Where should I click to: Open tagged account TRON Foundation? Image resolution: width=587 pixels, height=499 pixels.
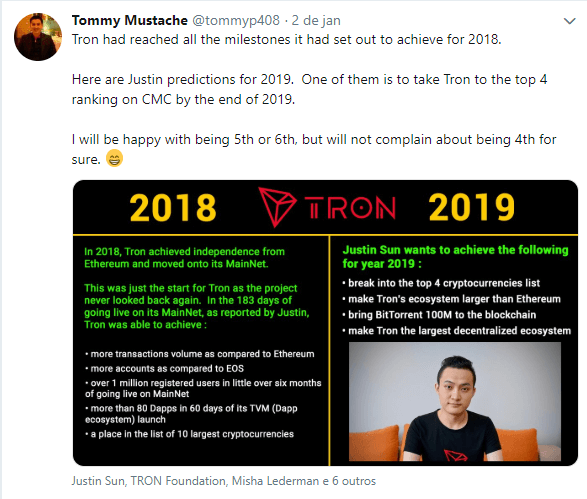pyautogui.click(x=178, y=481)
